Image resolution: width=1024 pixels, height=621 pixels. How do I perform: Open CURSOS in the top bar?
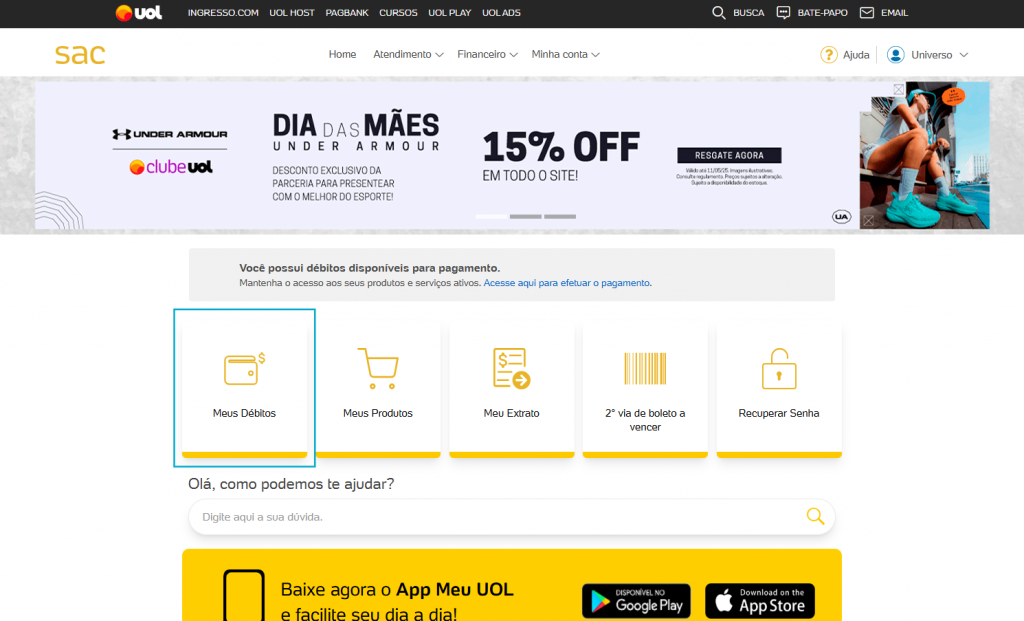click(398, 13)
